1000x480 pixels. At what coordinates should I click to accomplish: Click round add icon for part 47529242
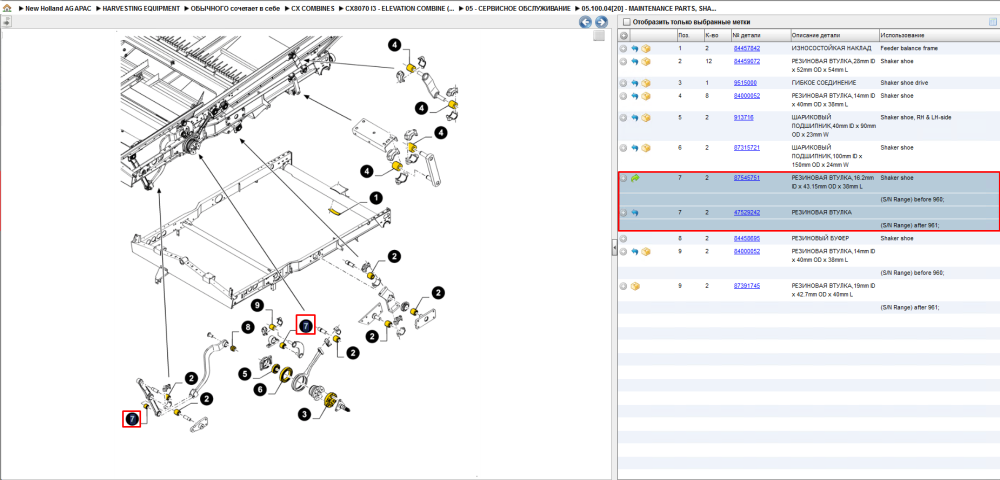point(624,213)
